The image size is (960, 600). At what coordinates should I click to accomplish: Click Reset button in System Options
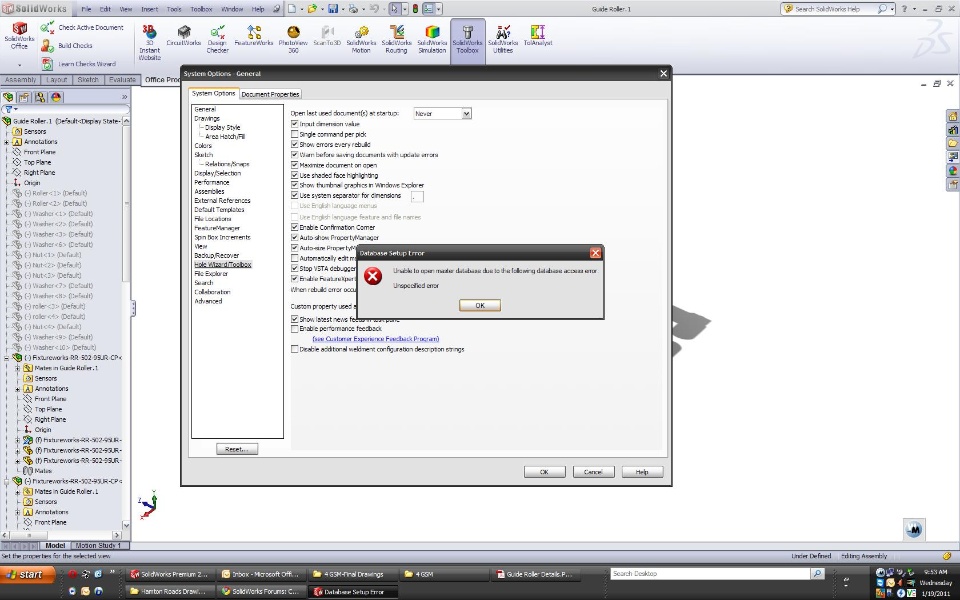click(x=237, y=449)
